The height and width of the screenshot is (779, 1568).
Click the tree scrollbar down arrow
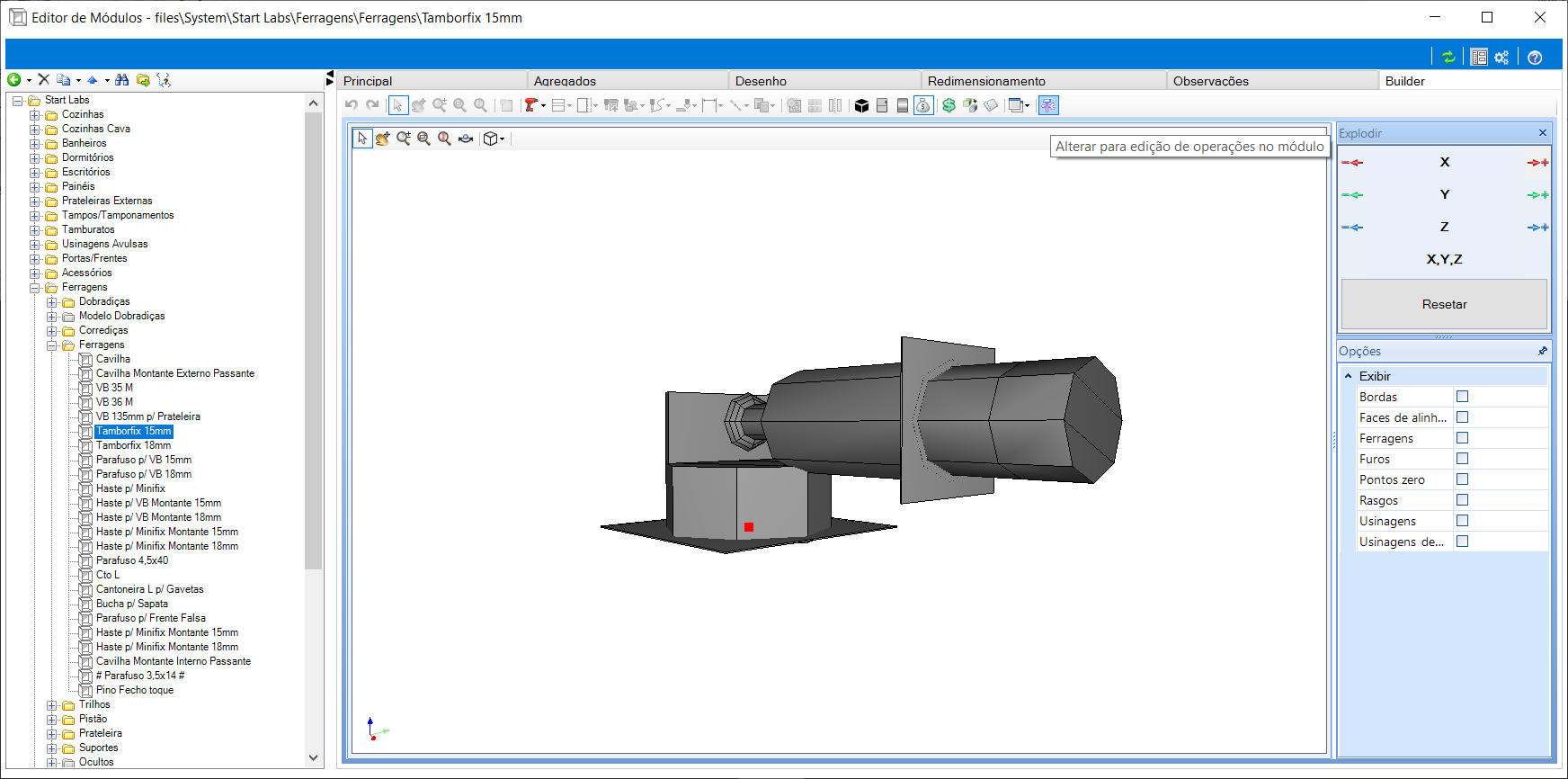[x=313, y=757]
